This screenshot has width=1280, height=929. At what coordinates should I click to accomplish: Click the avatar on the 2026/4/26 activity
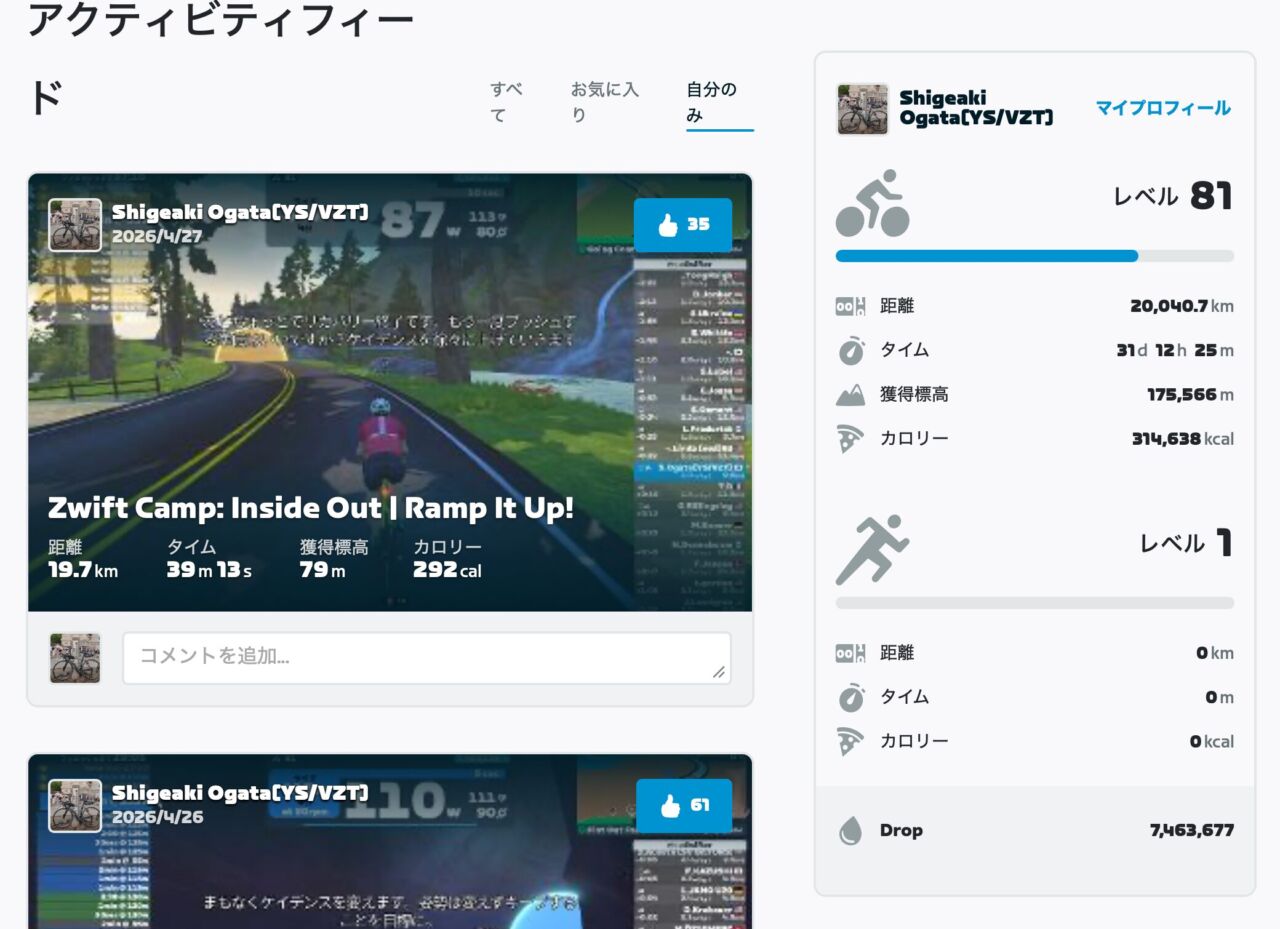click(75, 805)
